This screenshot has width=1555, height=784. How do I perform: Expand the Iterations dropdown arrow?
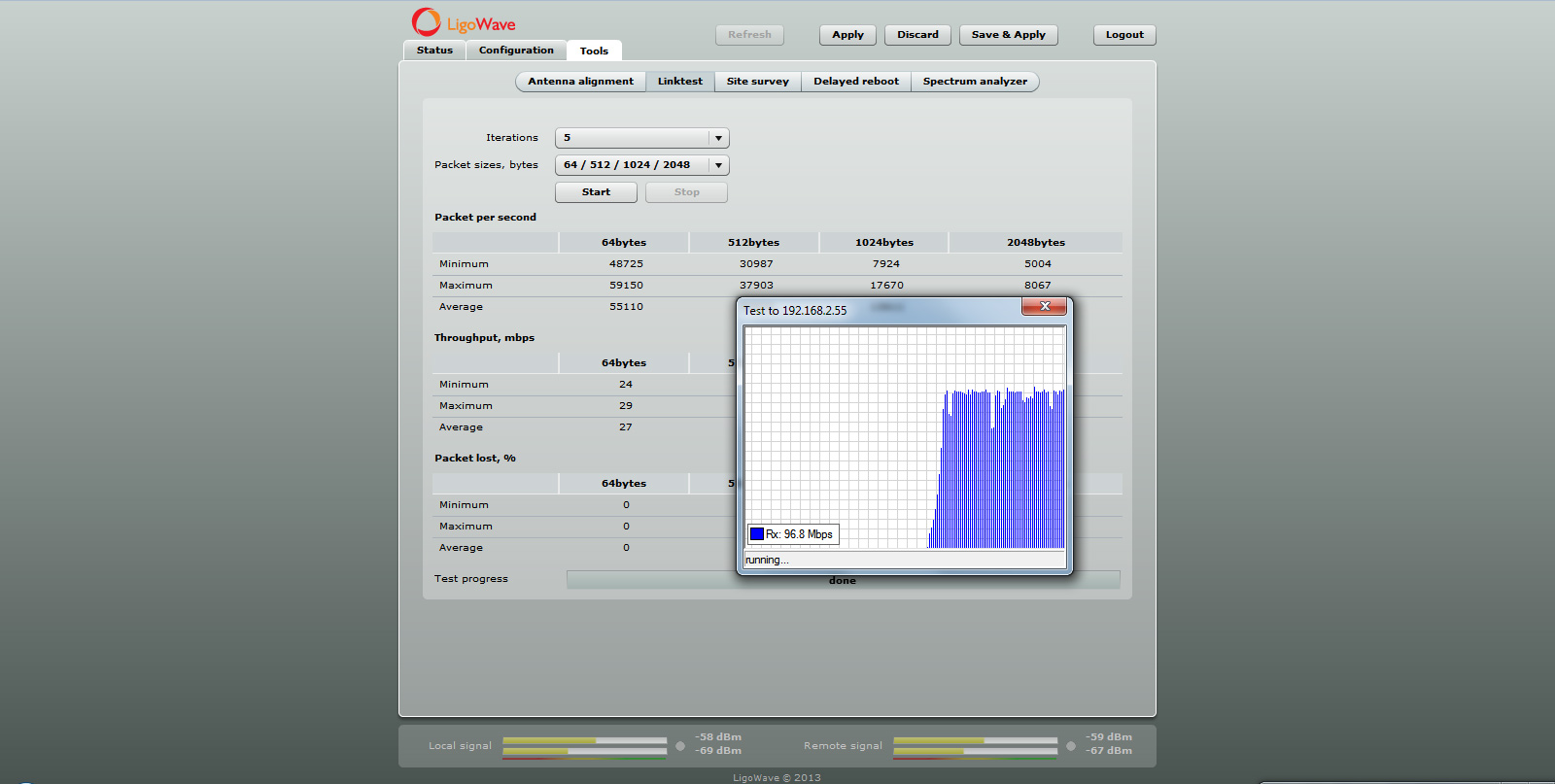(x=718, y=138)
